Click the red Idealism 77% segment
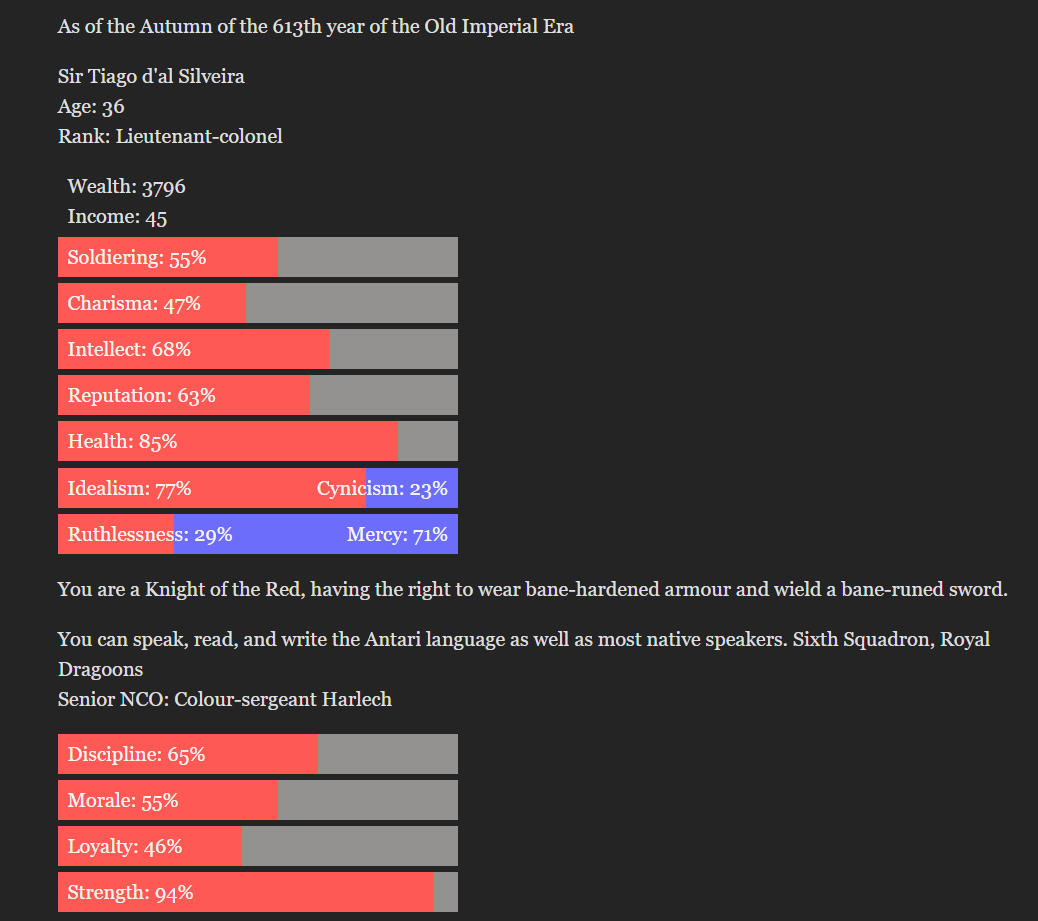 pyautogui.click(x=211, y=488)
